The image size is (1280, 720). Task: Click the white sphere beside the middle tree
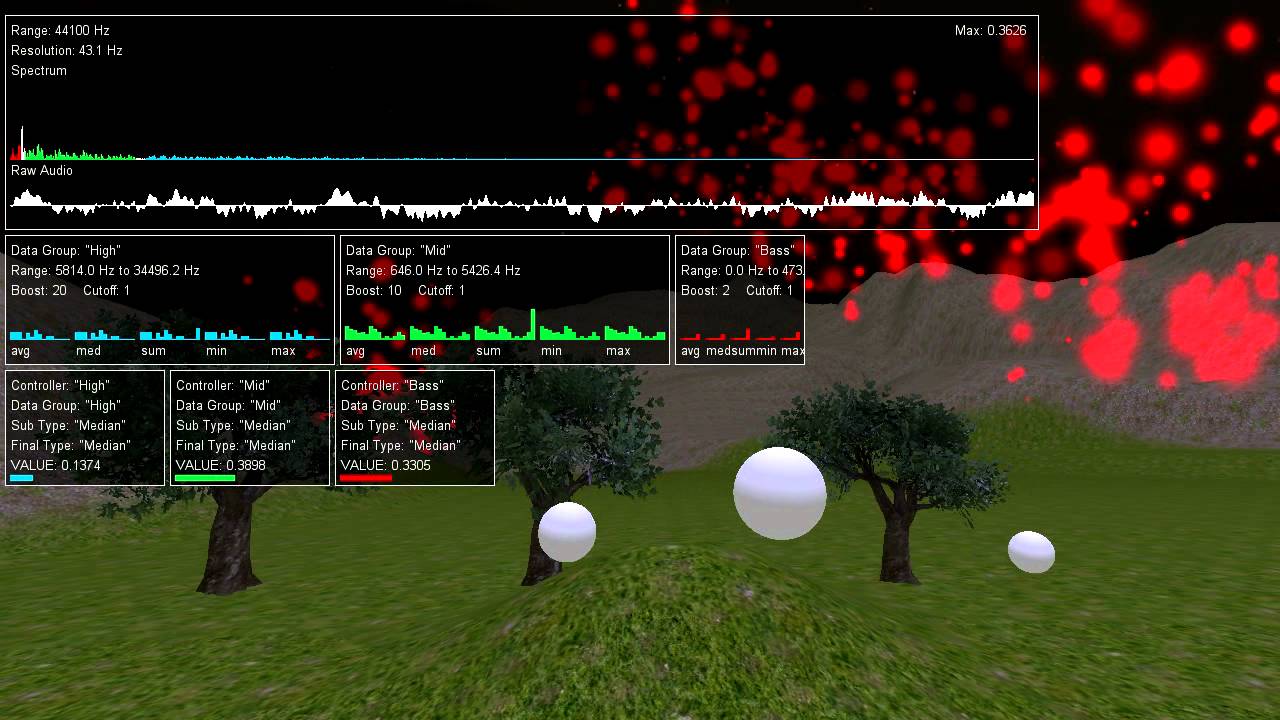click(567, 532)
